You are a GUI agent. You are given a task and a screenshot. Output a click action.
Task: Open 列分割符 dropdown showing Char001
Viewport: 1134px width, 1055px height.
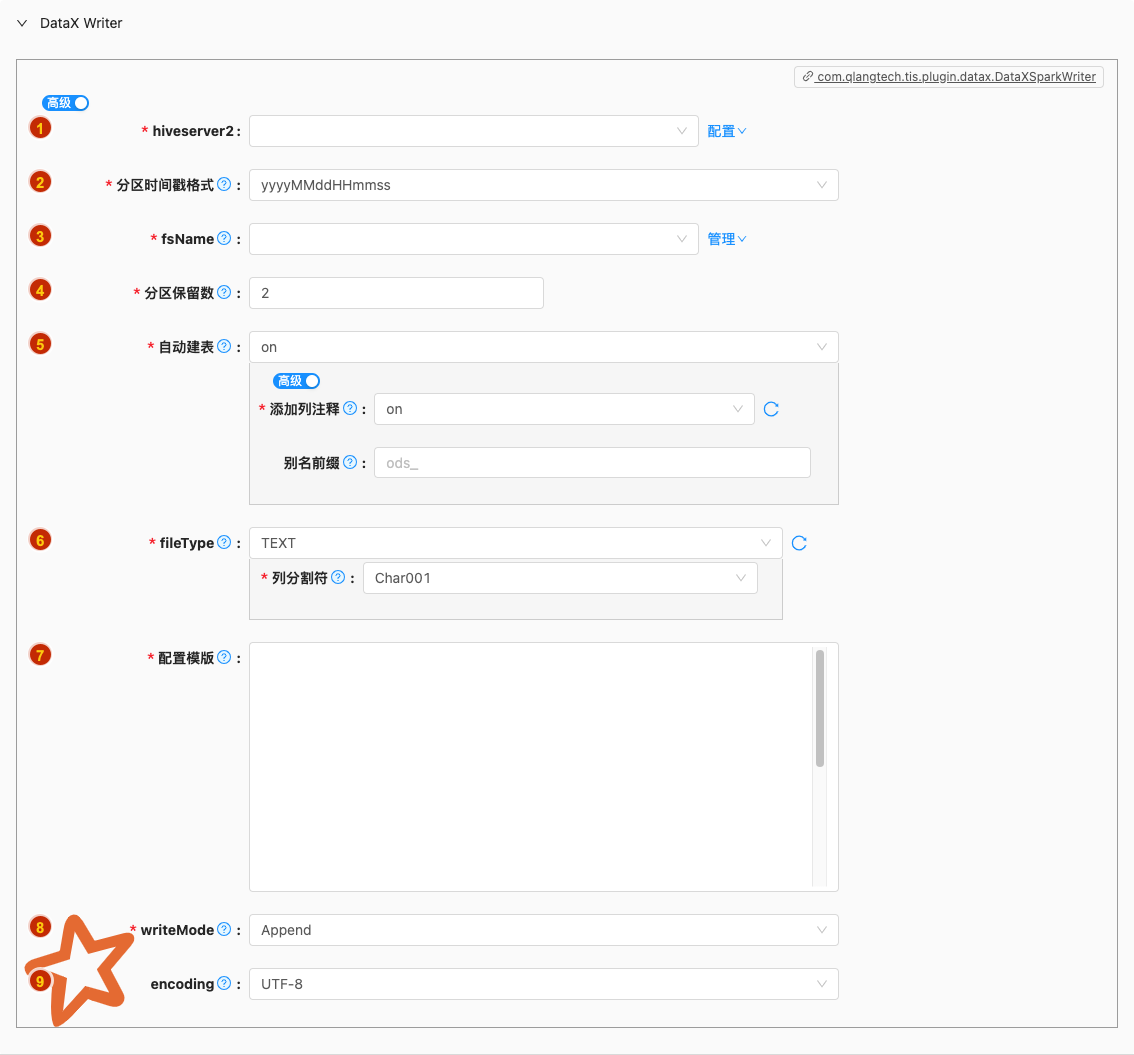560,578
